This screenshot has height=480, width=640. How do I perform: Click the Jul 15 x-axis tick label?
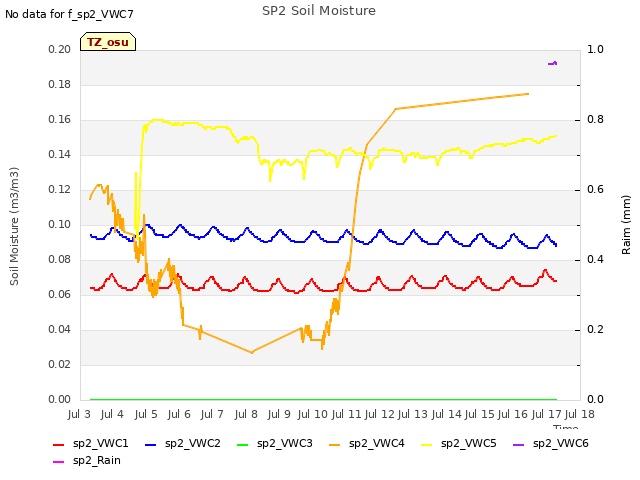point(480,414)
